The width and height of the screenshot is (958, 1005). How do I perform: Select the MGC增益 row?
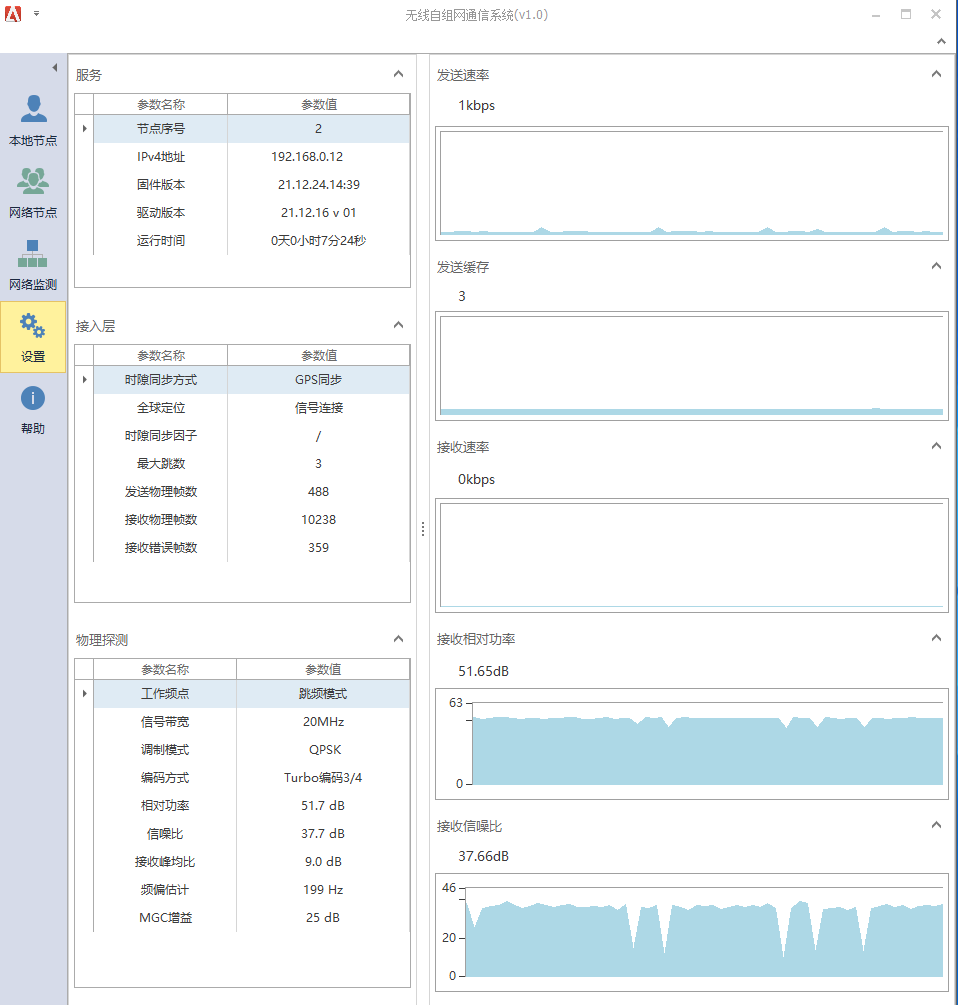(252, 918)
